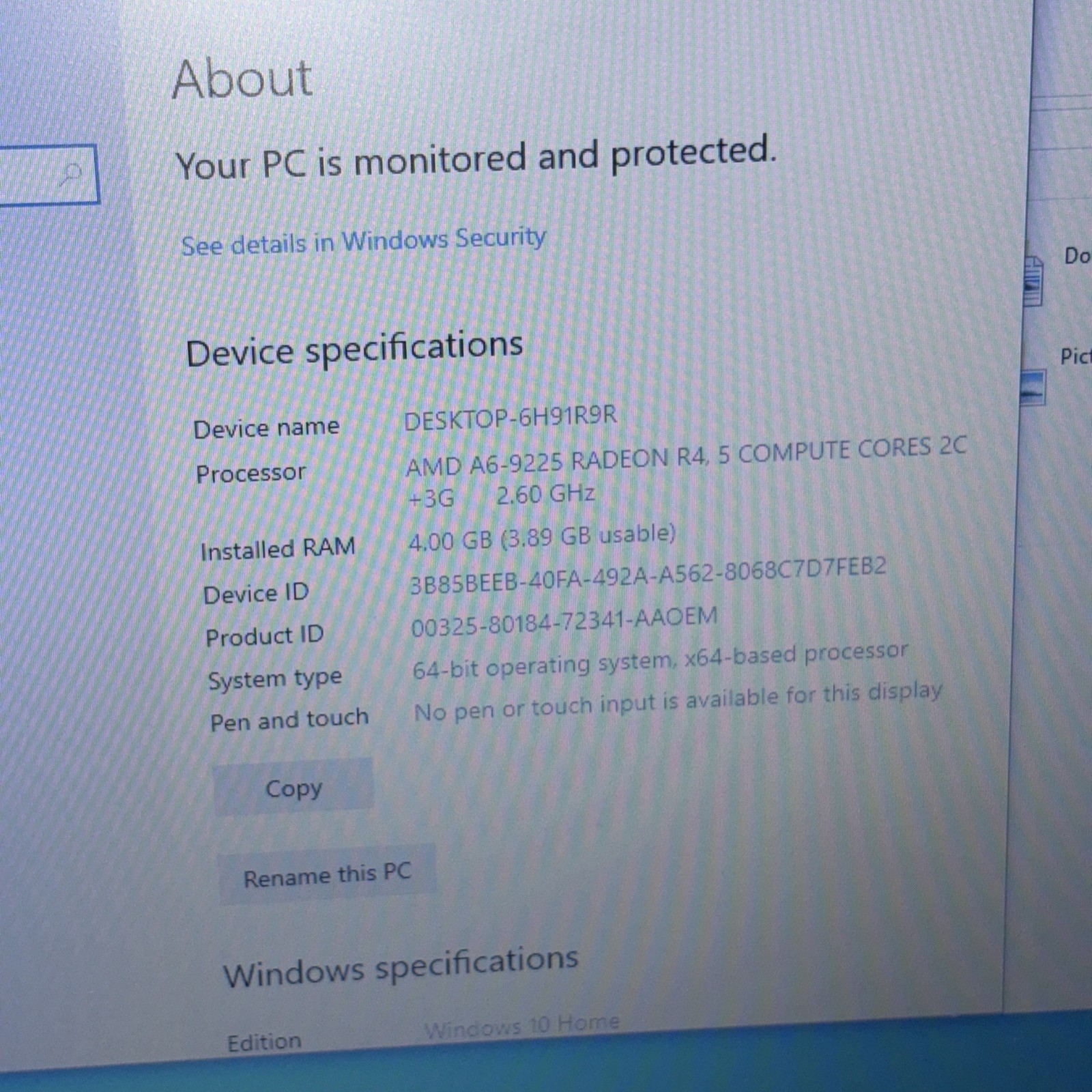Click the Your PC is monitored and protected text
This screenshot has width=1092, height=1092.
point(476,158)
